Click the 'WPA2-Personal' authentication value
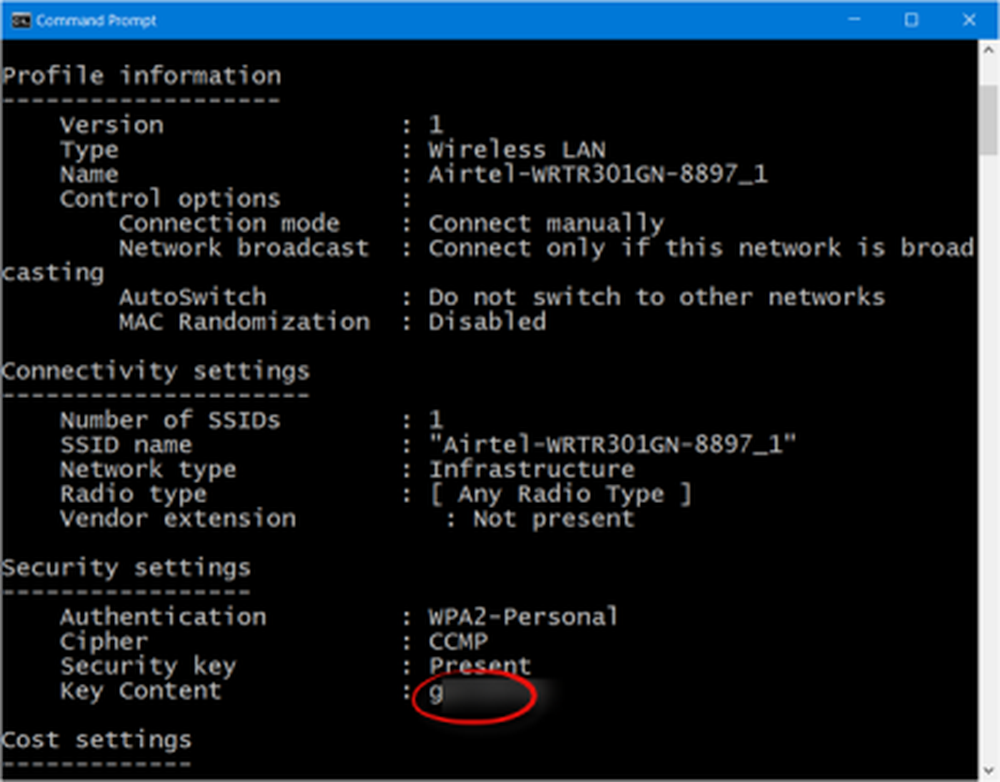Screen dimensions: 1000x782 pyautogui.click(x=523, y=617)
